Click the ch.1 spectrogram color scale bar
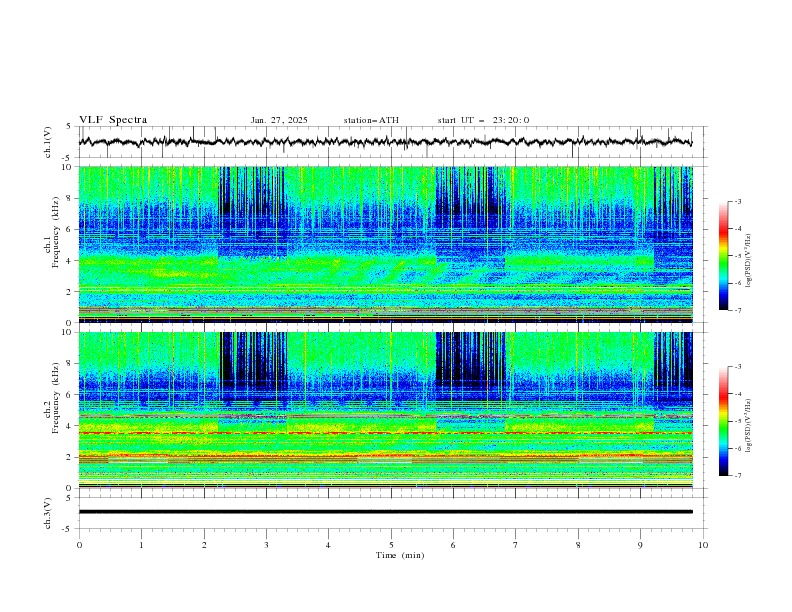The height and width of the screenshot is (612, 792). click(x=724, y=256)
